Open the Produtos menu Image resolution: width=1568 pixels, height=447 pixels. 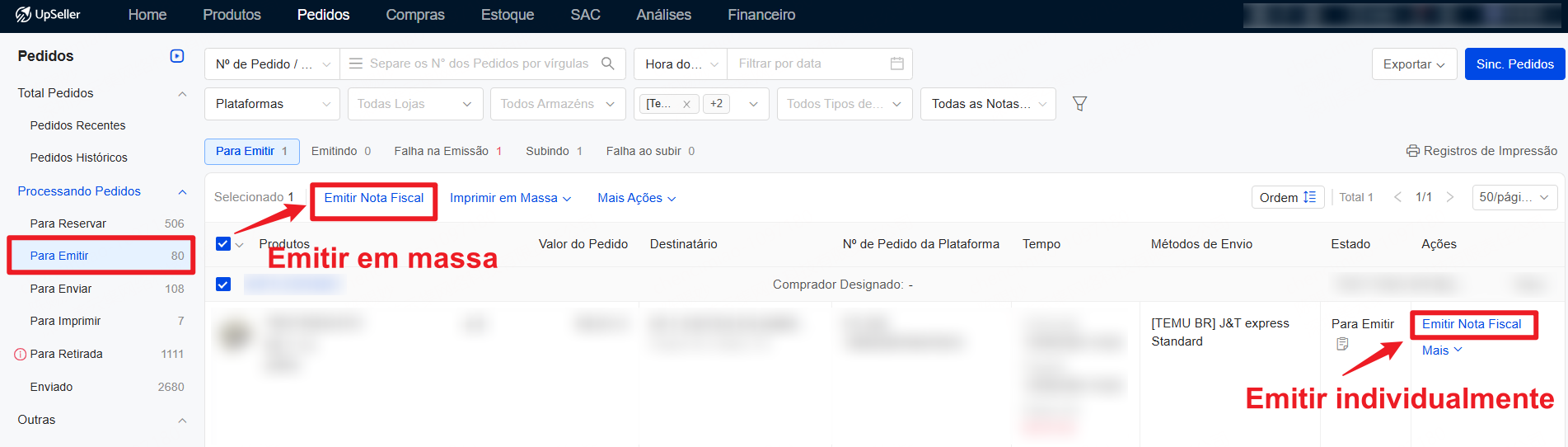pyautogui.click(x=232, y=15)
